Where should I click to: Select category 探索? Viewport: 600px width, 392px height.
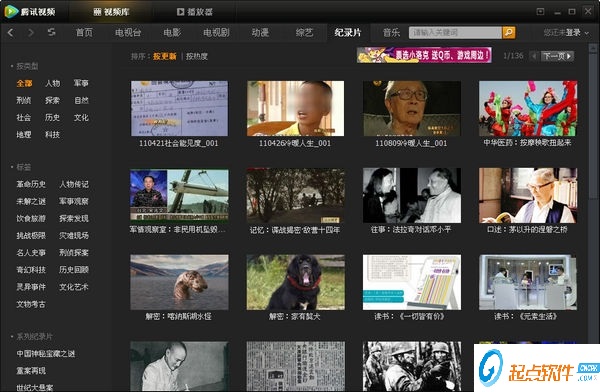click(x=52, y=100)
